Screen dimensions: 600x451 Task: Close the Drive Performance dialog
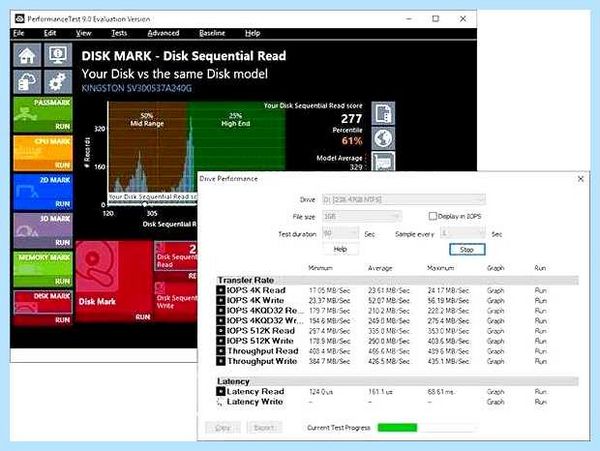tap(580, 179)
